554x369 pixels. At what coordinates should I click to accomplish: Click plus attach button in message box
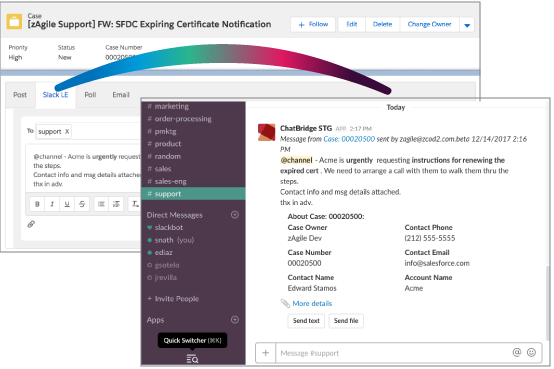tap(265, 353)
